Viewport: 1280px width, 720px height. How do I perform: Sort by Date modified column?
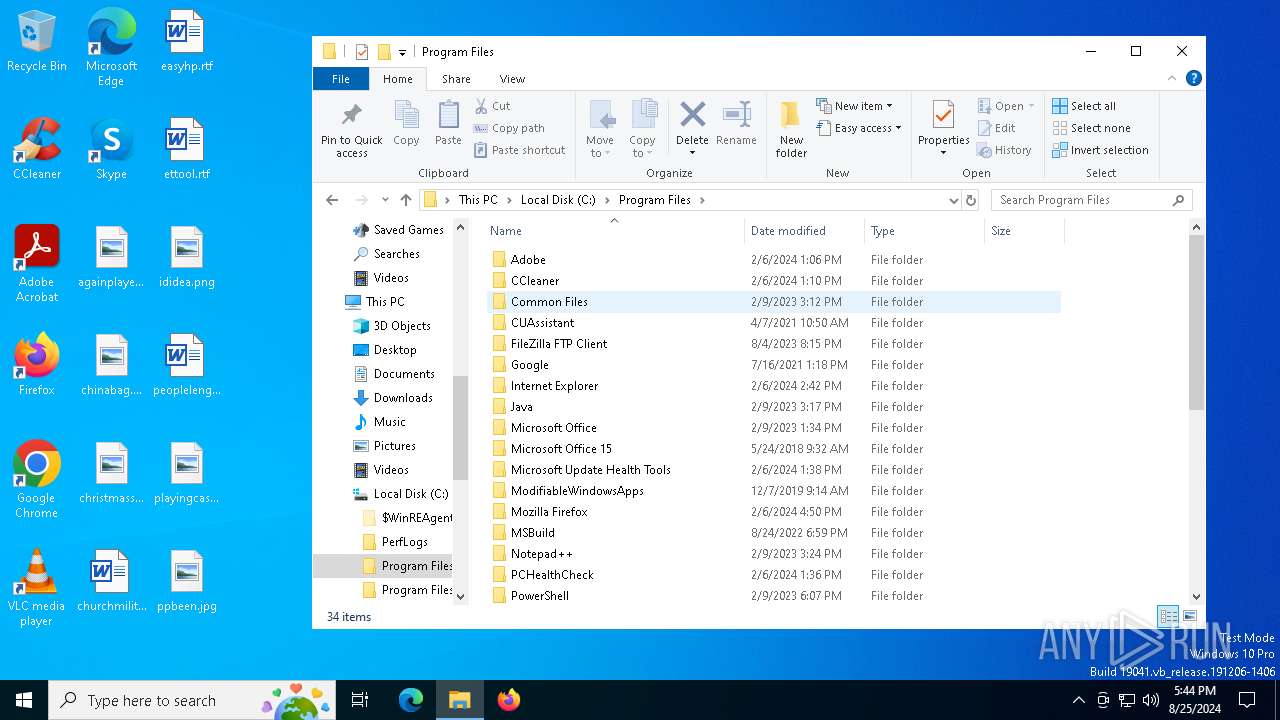804,231
